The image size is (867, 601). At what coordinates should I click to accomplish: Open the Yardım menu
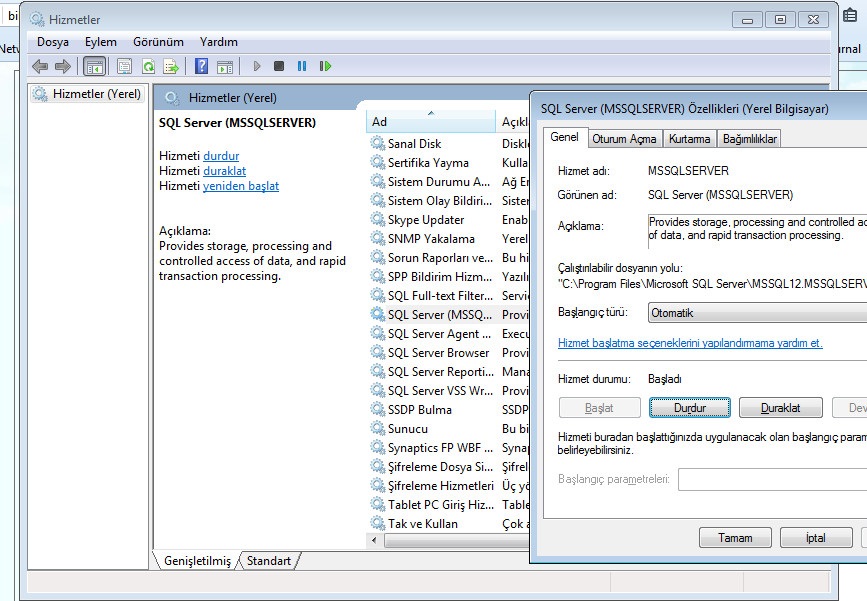pyautogui.click(x=219, y=42)
